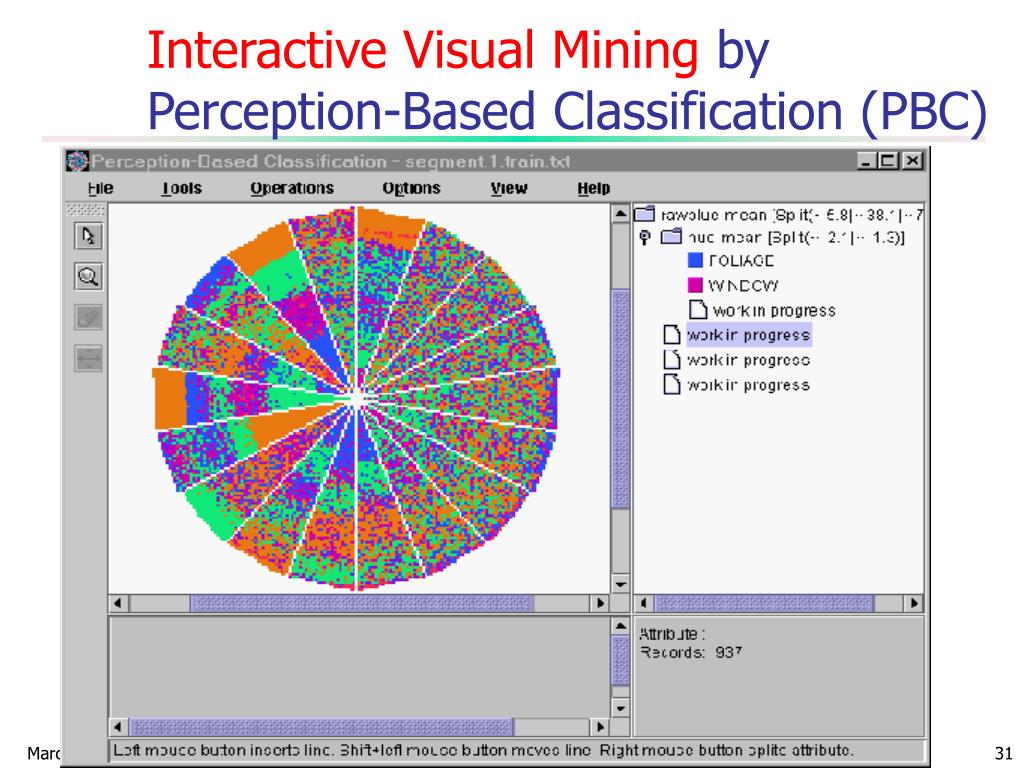This screenshot has width=1024, height=768.
Task: Click horizontal scrollbar thumb under circle view
Action: tap(362, 603)
